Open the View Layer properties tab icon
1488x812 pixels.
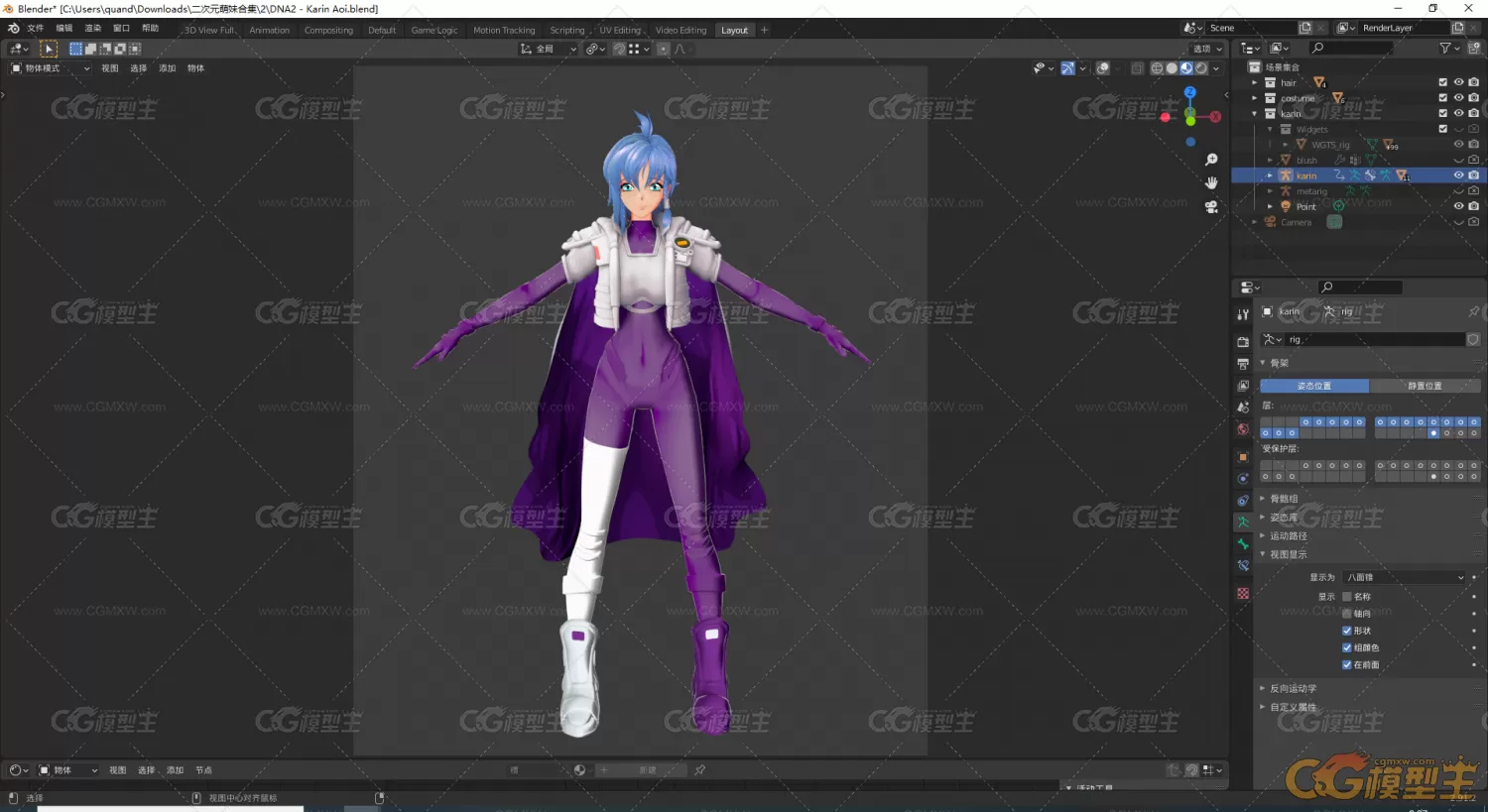point(1243,386)
